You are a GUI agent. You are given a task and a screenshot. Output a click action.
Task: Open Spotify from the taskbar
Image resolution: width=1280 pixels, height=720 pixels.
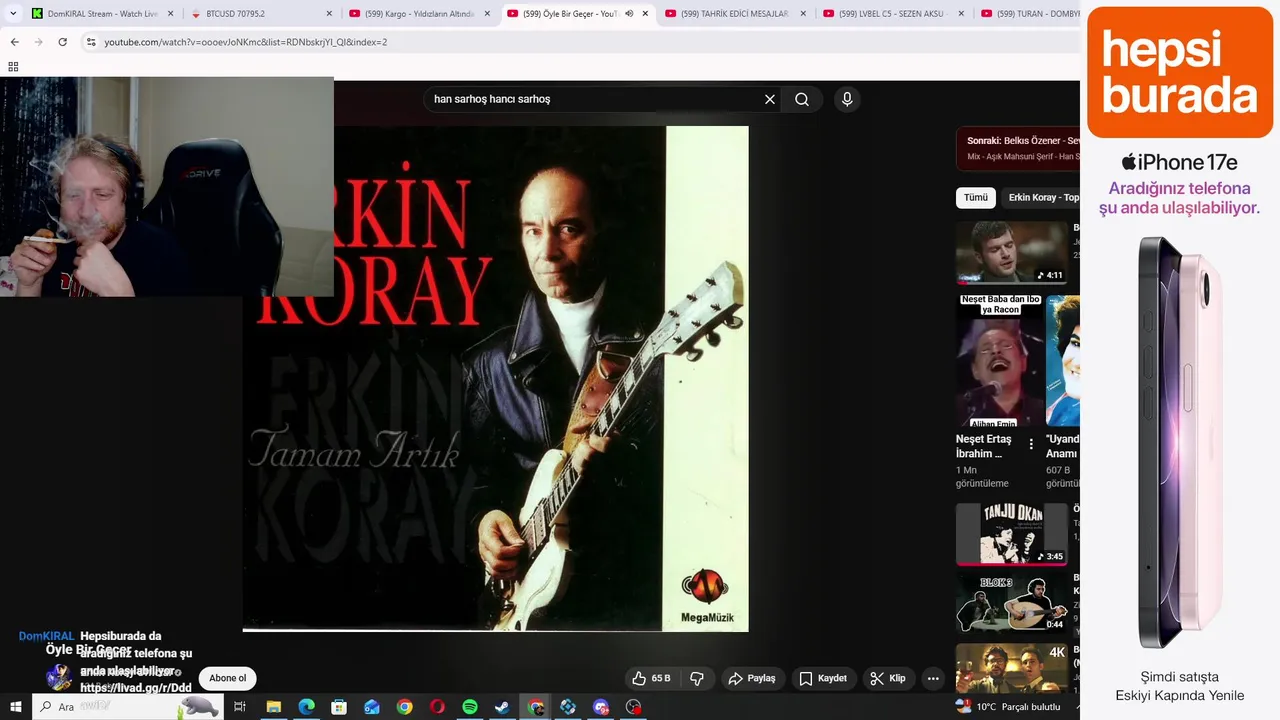(x=470, y=707)
